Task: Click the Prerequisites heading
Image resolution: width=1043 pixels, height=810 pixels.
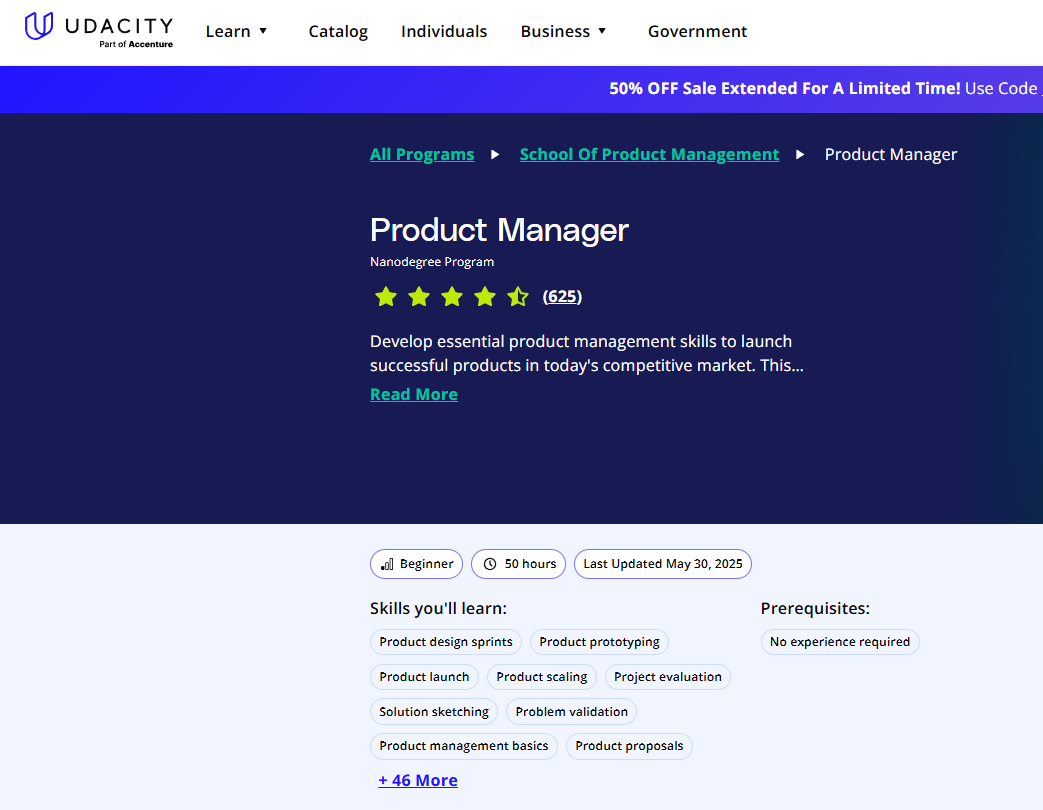Action: (815, 608)
